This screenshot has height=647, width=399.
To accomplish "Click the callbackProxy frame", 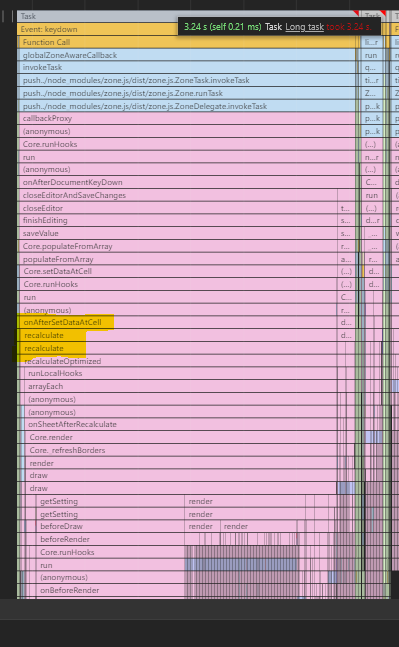I will point(187,118).
